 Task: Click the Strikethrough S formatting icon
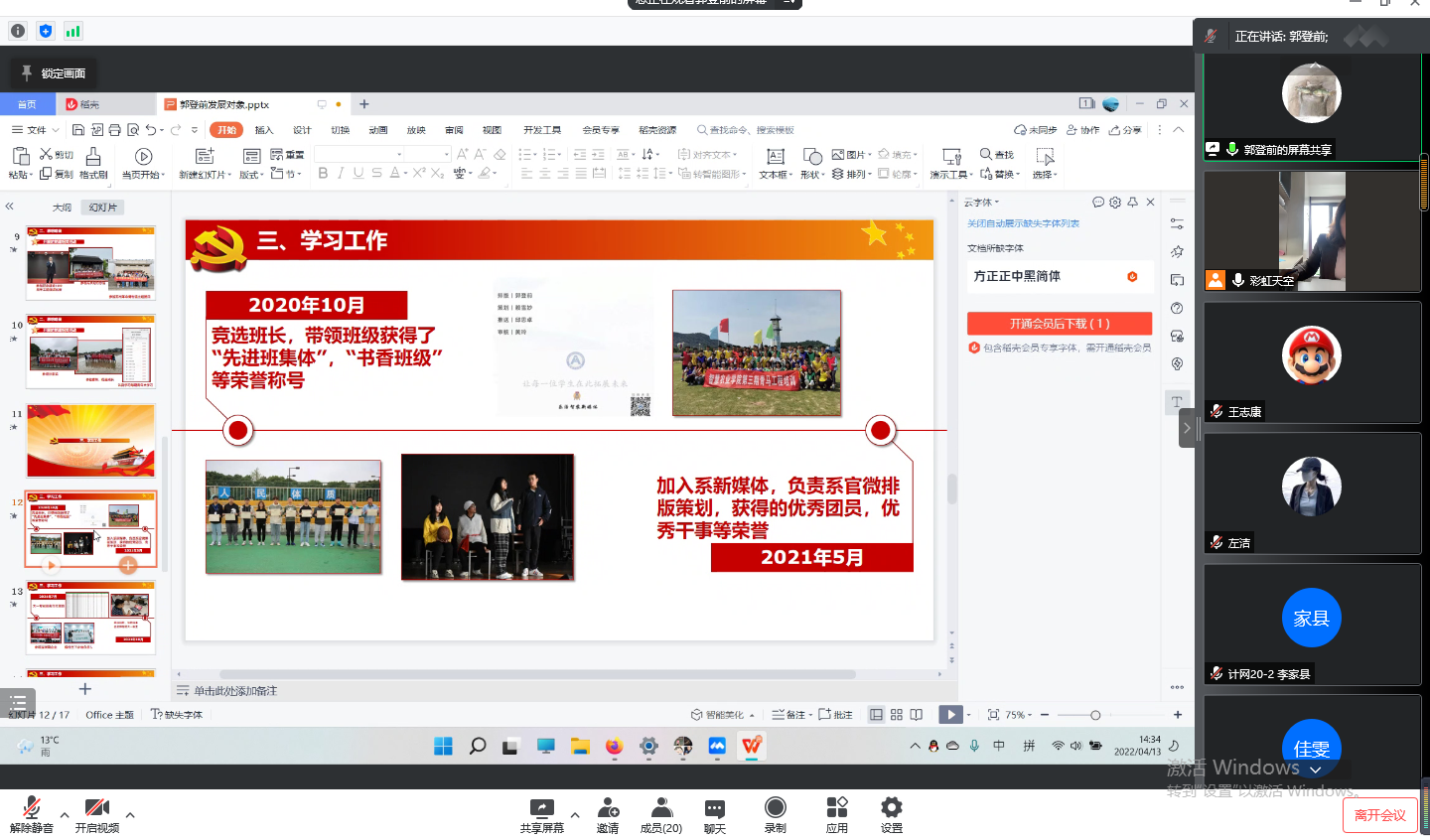(x=376, y=173)
